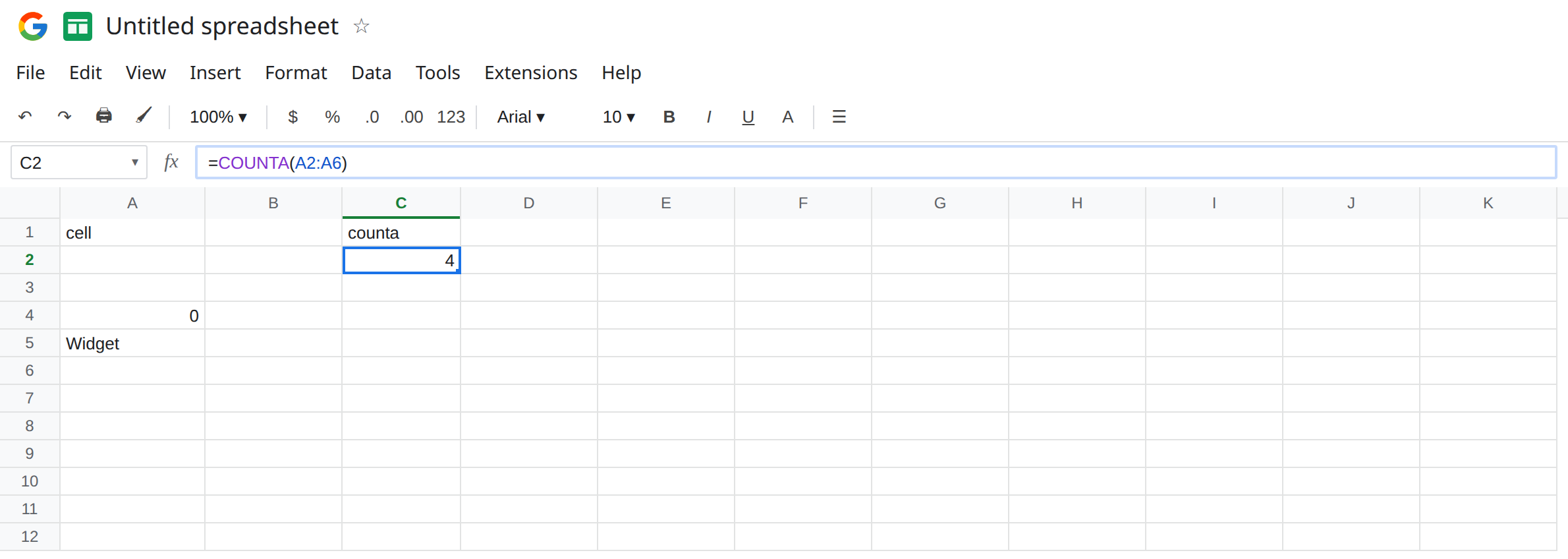Click the Google logo icon
This screenshot has width=1568, height=559.
pyautogui.click(x=33, y=26)
